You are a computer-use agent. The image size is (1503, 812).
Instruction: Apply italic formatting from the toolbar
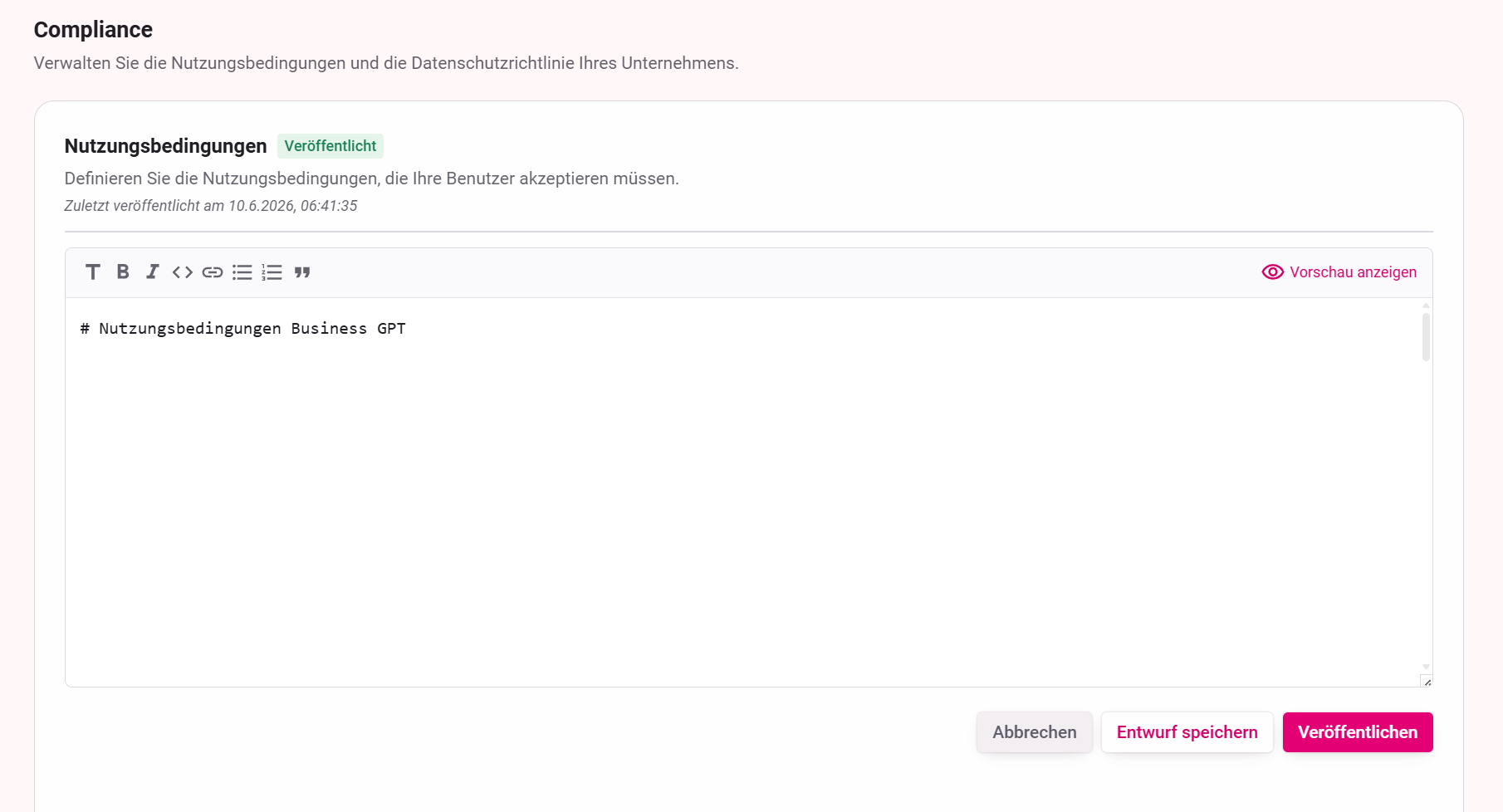[153, 272]
